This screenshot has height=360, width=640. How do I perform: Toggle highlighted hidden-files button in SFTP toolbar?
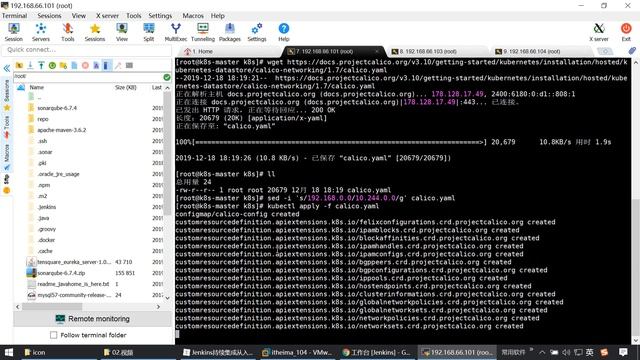click(x=107, y=65)
